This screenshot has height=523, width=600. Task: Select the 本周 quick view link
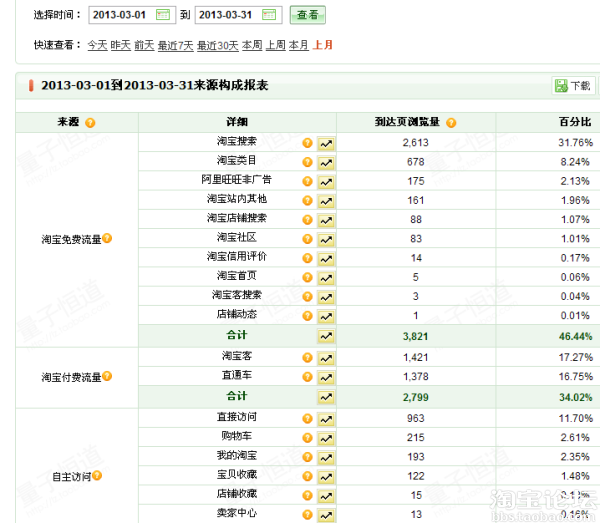coord(252,45)
